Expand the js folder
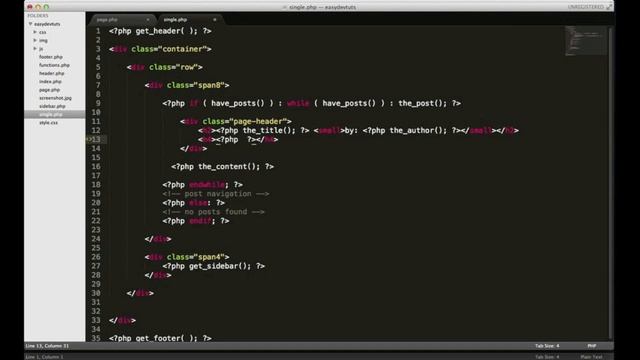Image resolution: width=640 pixels, height=360 pixels. (35, 48)
